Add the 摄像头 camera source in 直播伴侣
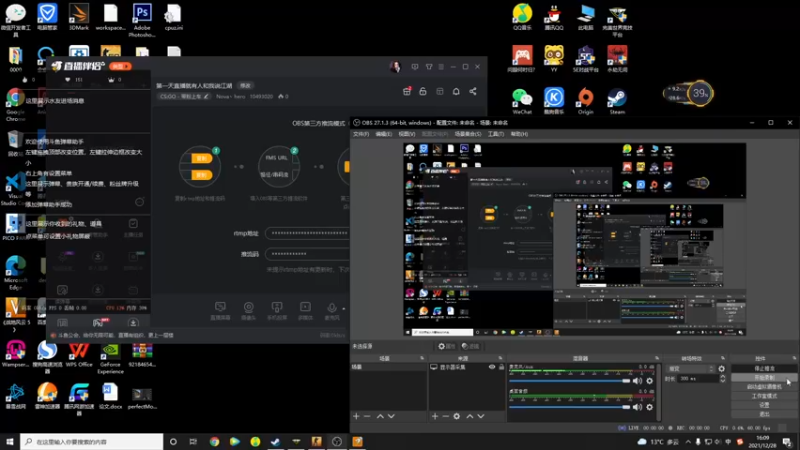The width and height of the screenshot is (800, 450). 248,310
